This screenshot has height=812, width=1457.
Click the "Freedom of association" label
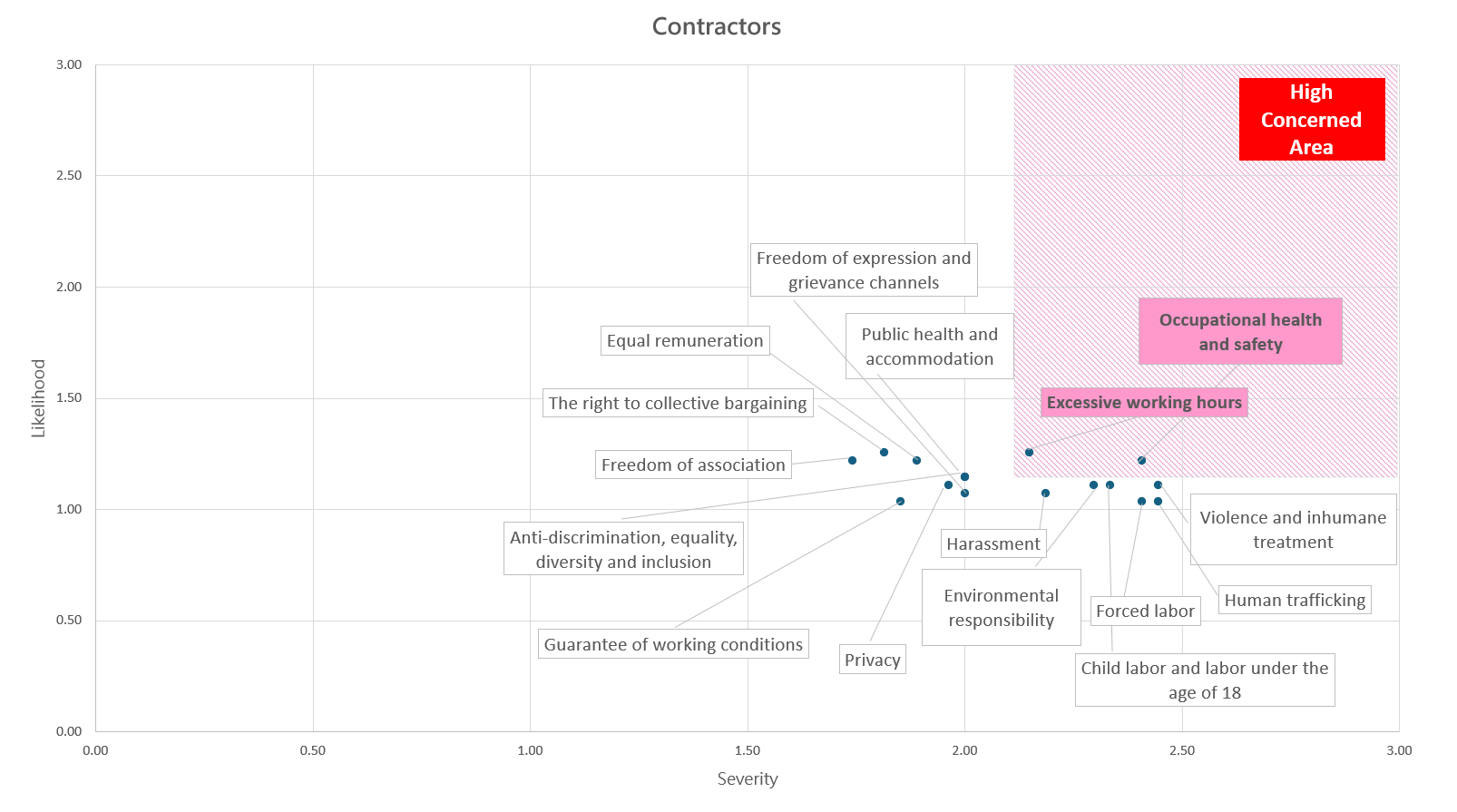pyautogui.click(x=693, y=465)
